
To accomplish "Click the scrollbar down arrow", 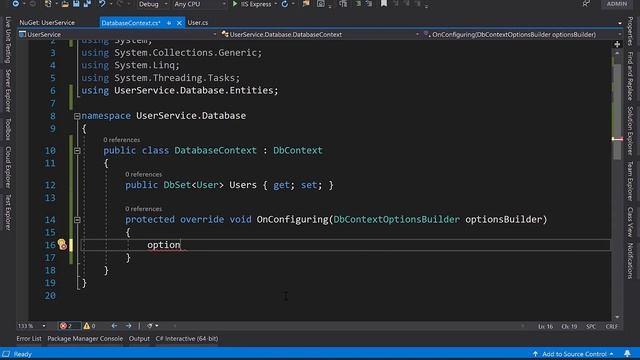I will (x=617, y=317).
